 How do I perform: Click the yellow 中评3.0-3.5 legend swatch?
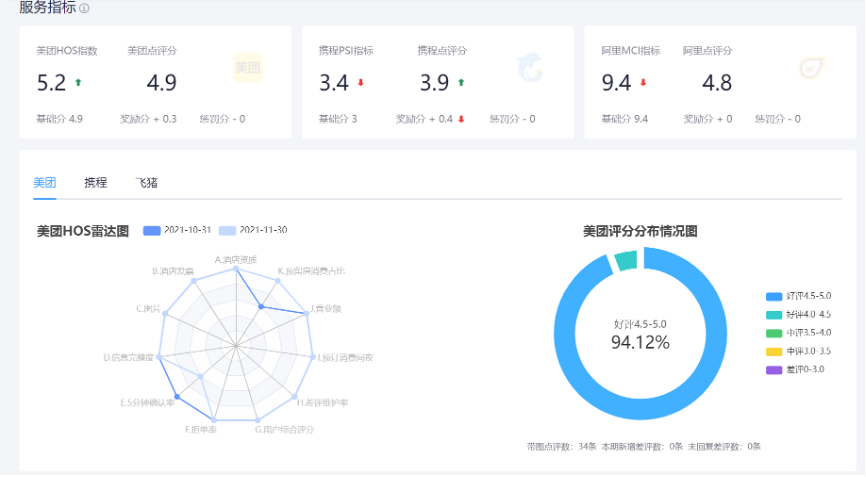click(x=773, y=351)
